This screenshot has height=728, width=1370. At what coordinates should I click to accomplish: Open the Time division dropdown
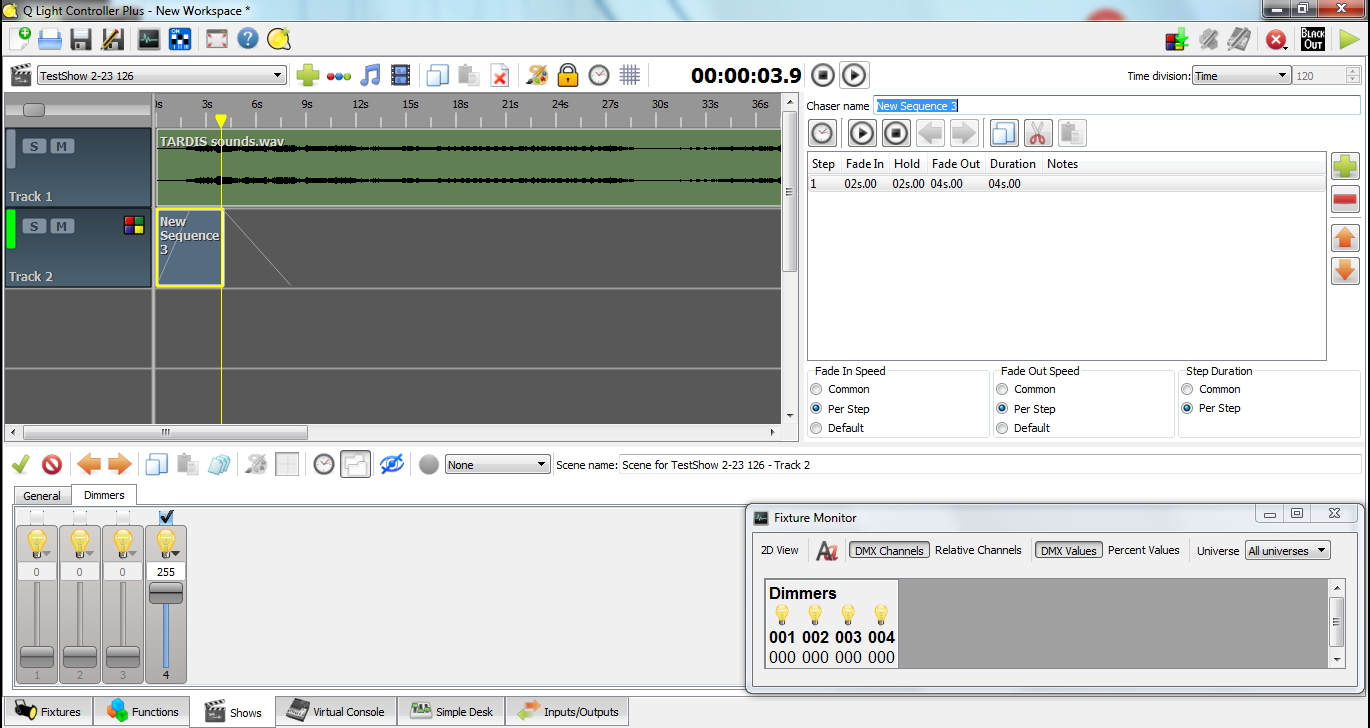coord(1242,76)
